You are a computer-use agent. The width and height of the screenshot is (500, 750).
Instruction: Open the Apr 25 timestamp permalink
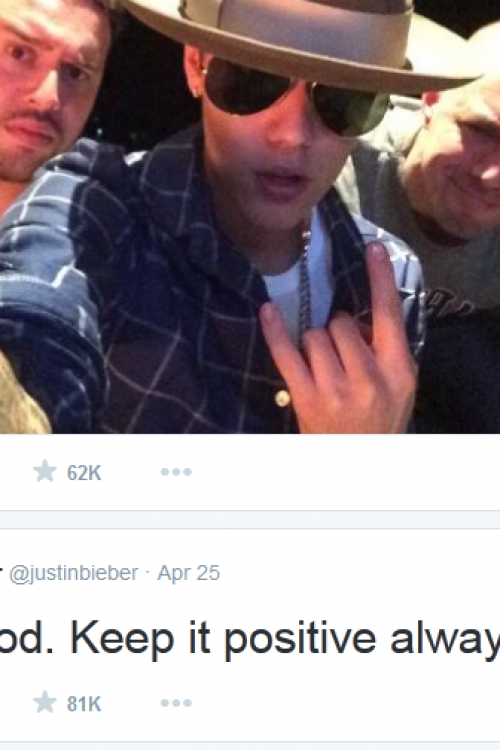pyautogui.click(x=189, y=573)
